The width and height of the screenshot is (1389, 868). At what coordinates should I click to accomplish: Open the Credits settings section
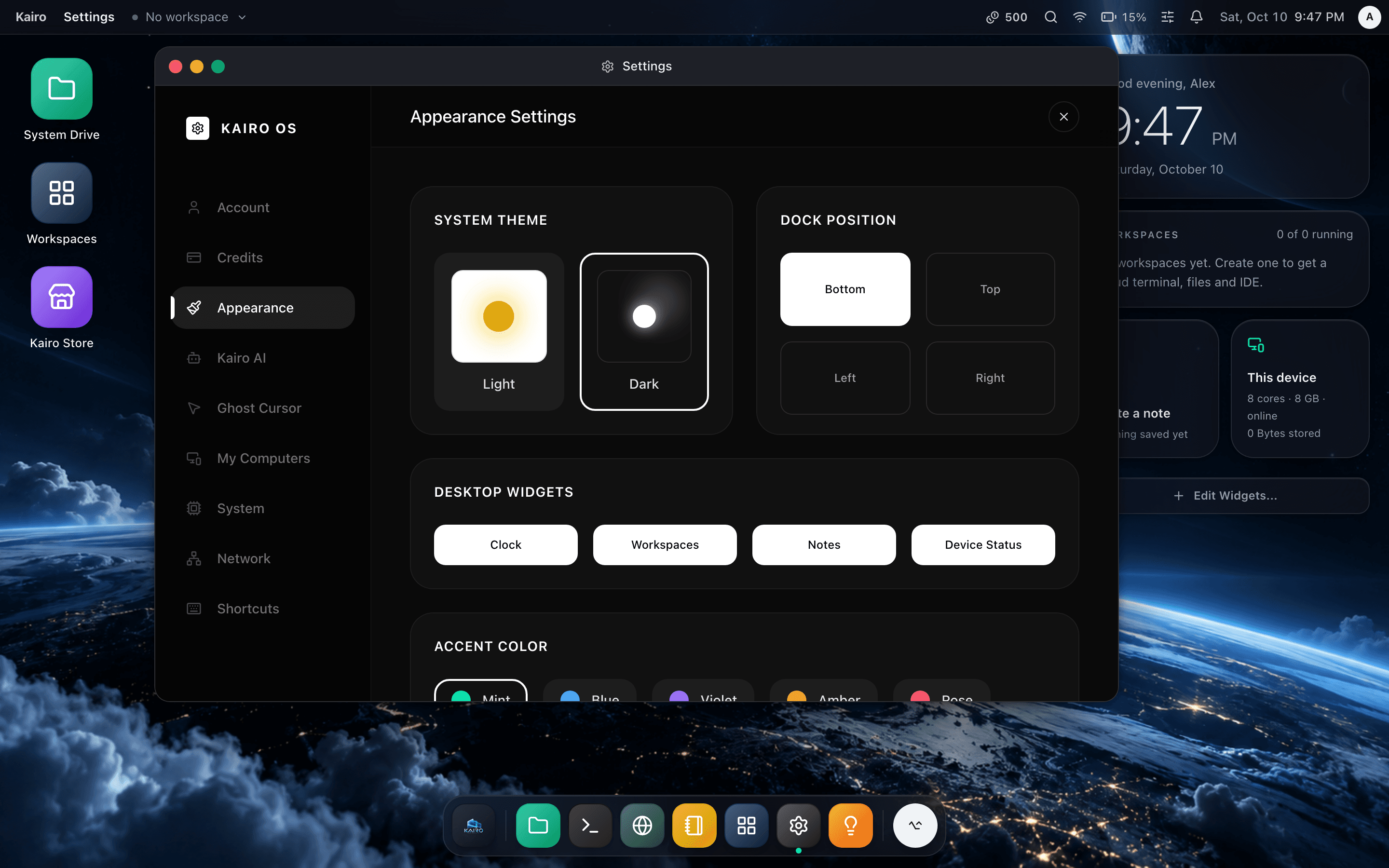[x=263, y=258]
